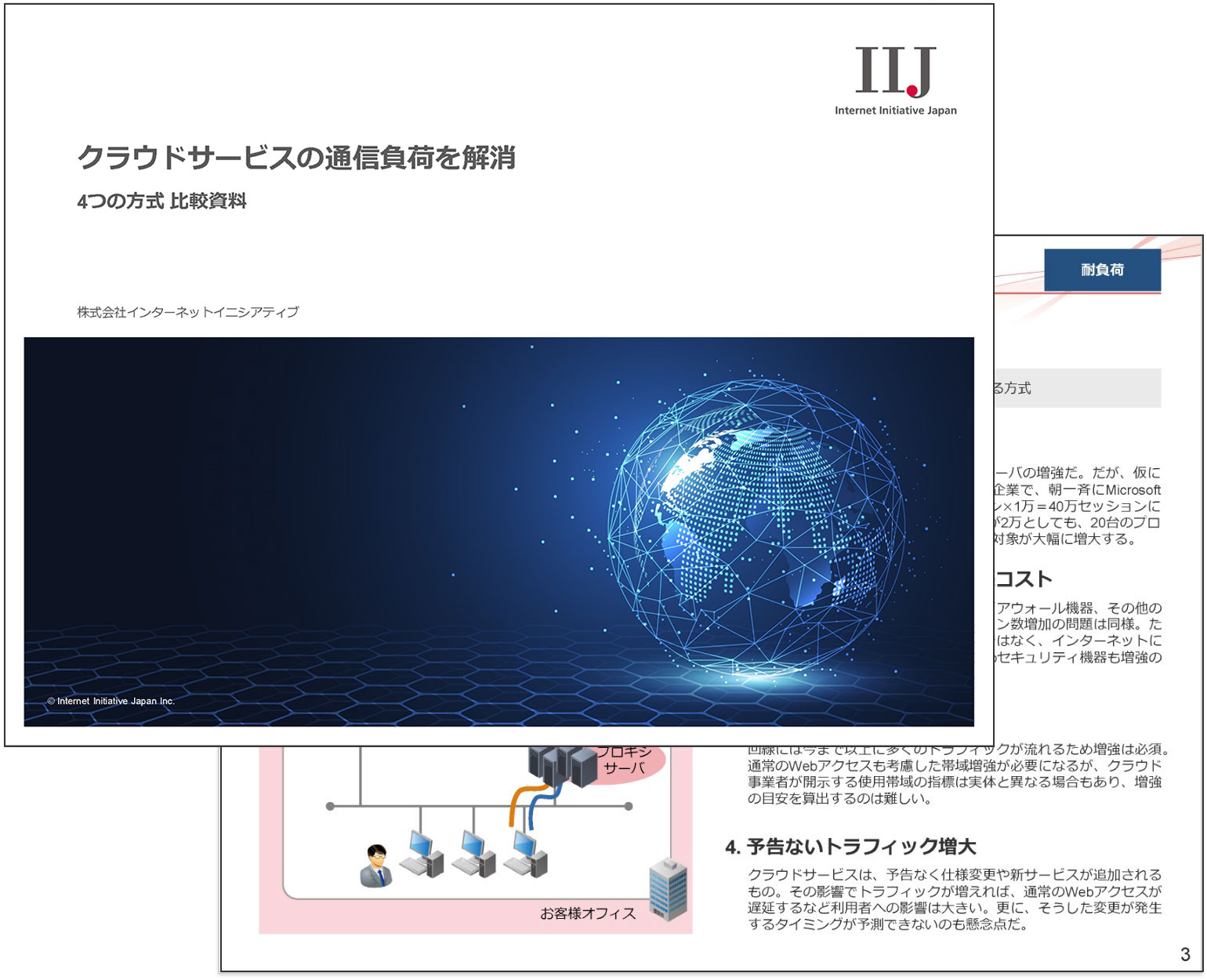Click the page number 3 on the back slide

coord(1185,954)
